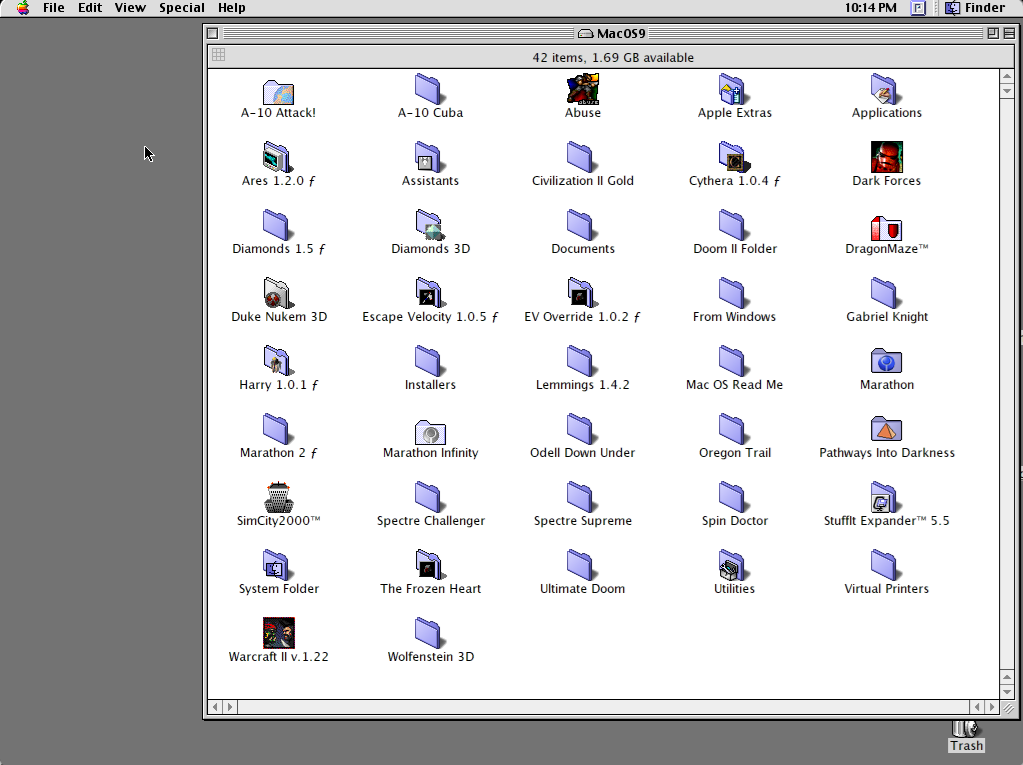Select the Civilization II Gold folder
1023x765 pixels.
[x=581, y=157]
